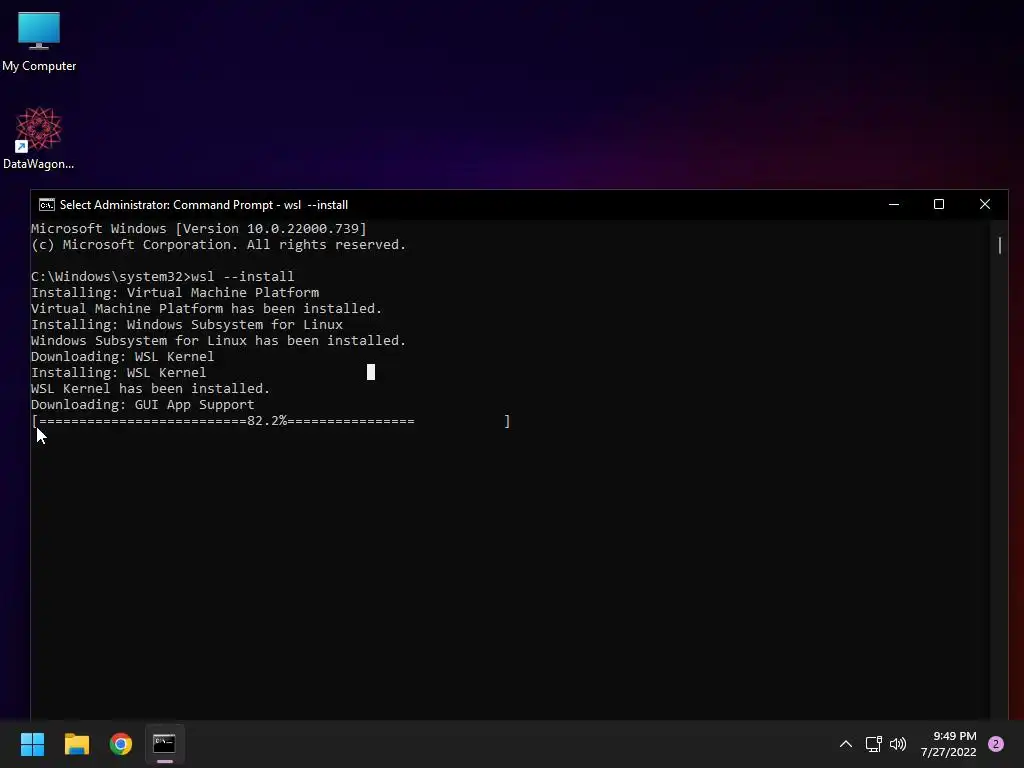Open the Windows Start menu

32,744
